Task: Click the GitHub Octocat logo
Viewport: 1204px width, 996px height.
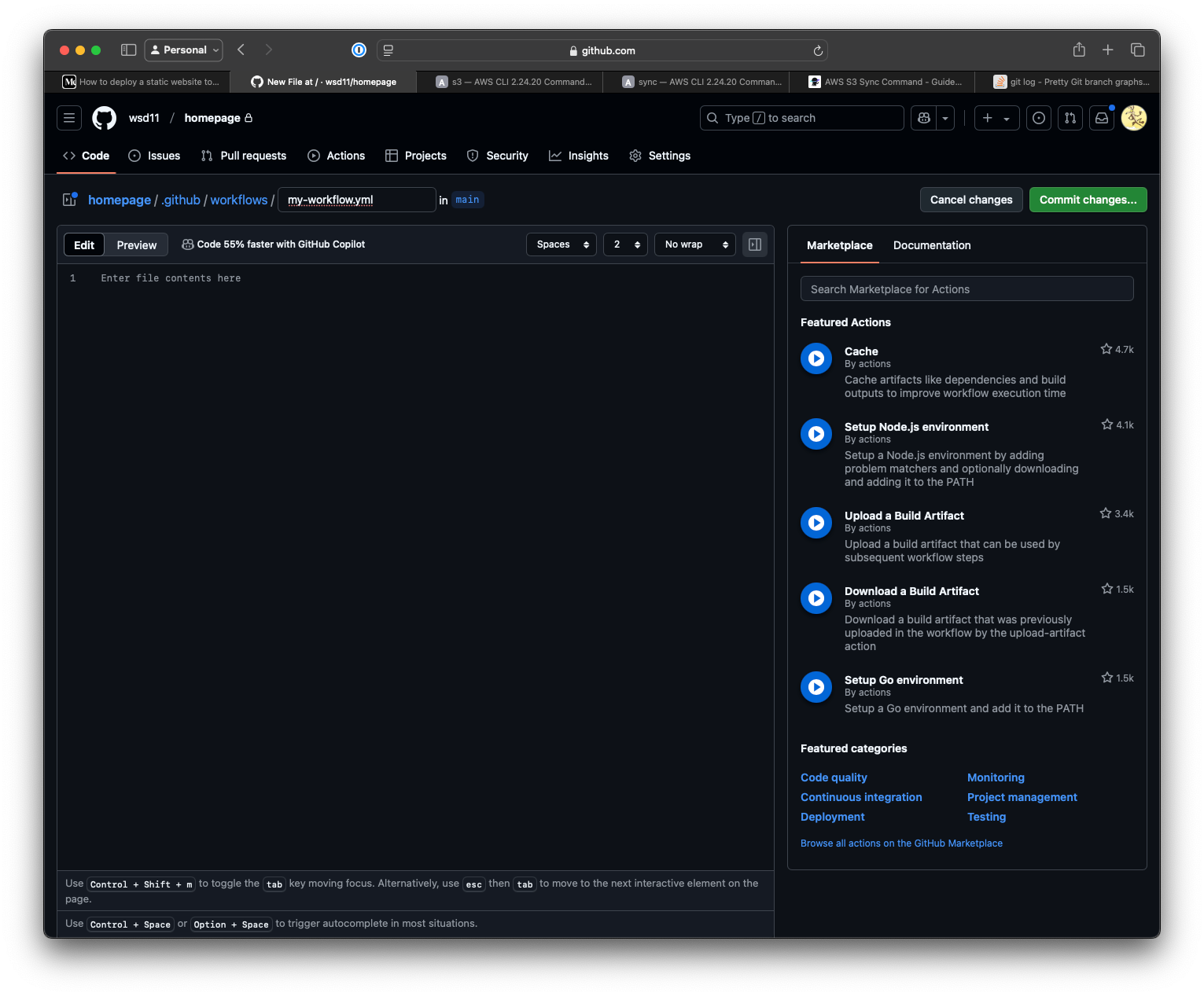Action: pos(104,118)
